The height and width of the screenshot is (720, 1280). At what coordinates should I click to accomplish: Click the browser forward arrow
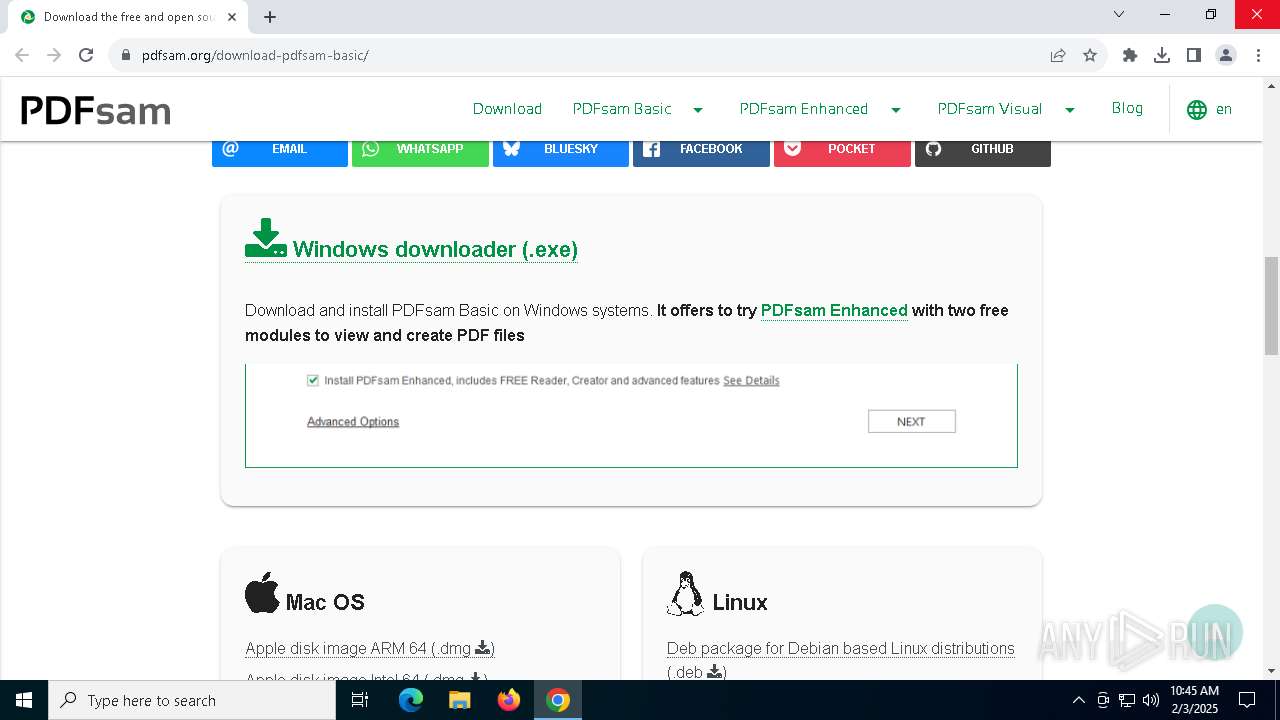pyautogui.click(x=54, y=55)
